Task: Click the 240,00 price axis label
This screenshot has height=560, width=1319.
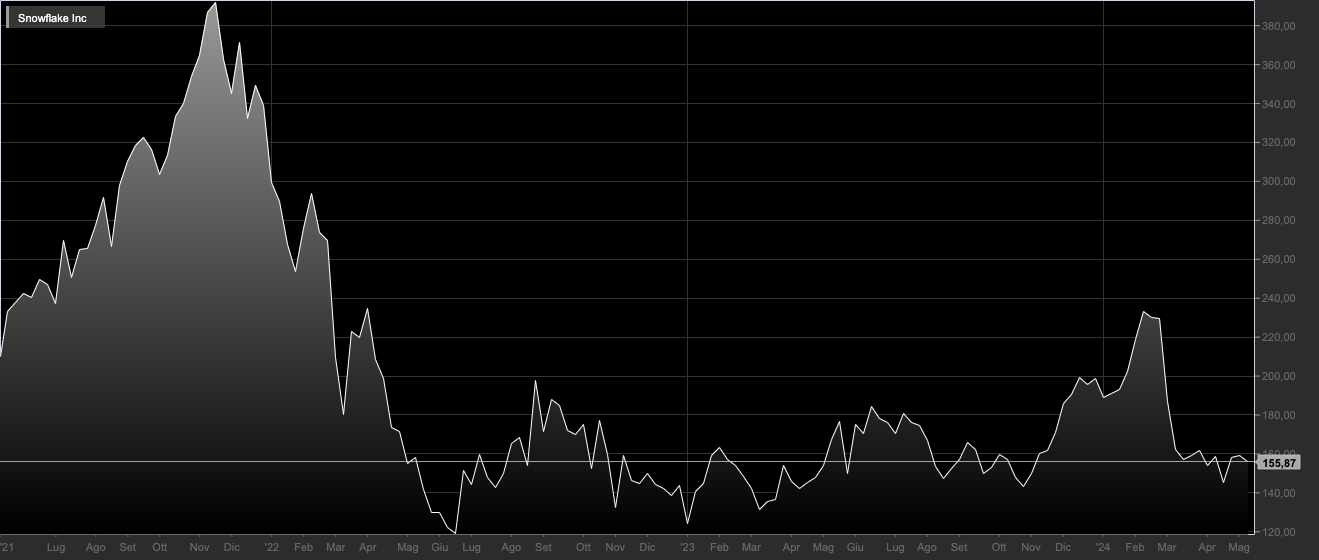Action: (1281, 299)
